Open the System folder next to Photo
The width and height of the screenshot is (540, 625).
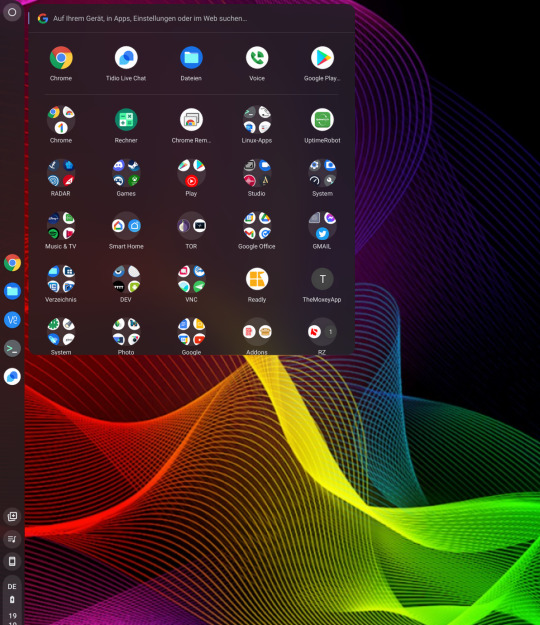click(x=61, y=332)
